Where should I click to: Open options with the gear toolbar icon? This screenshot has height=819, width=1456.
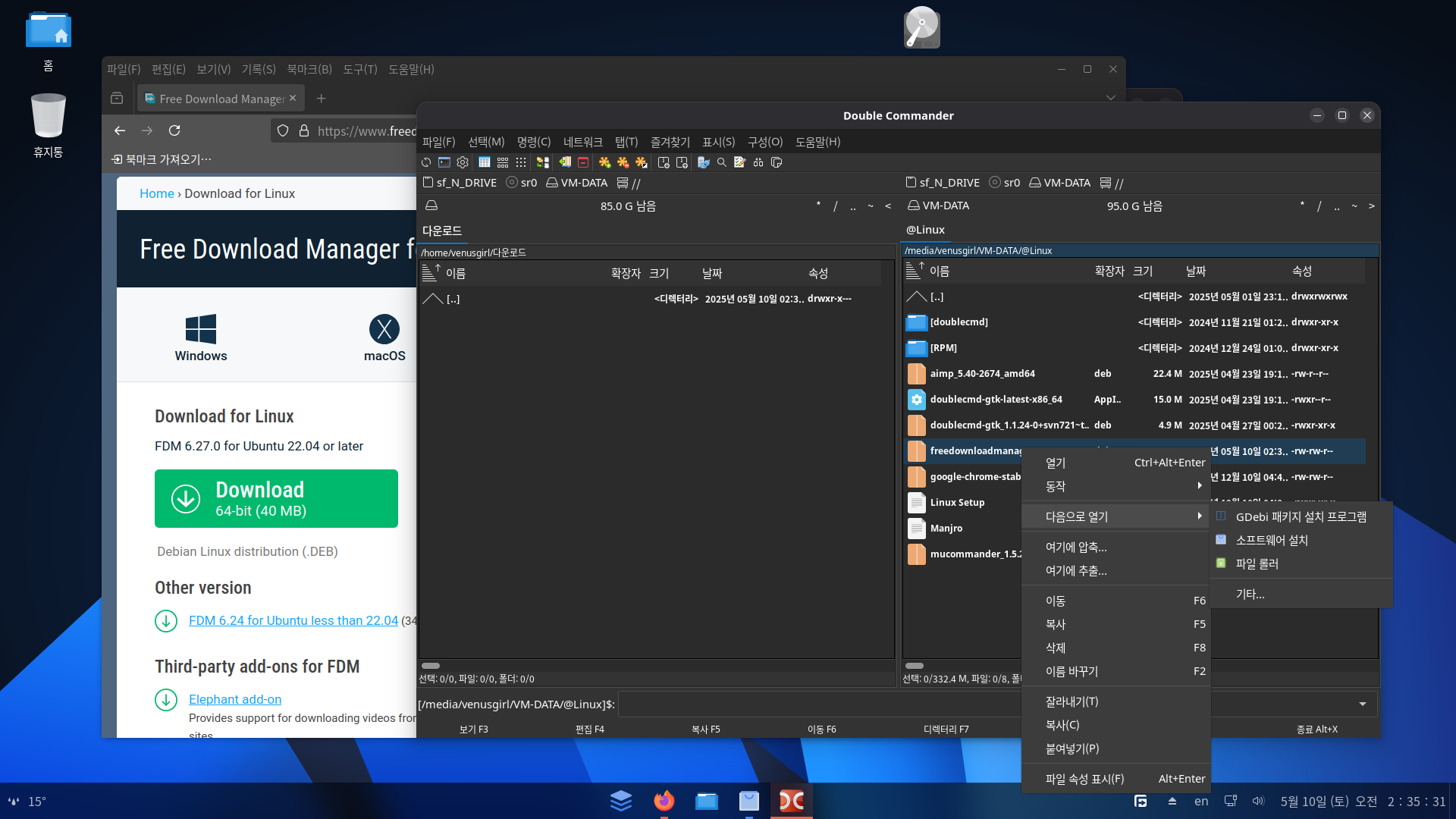pyautogui.click(x=463, y=162)
